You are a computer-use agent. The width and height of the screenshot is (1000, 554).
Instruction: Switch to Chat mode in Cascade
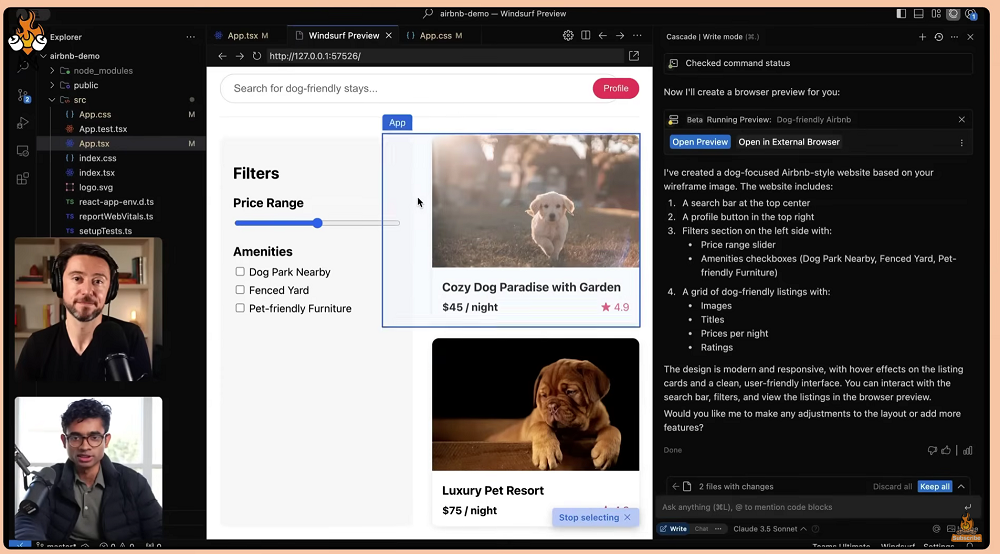click(x=701, y=528)
